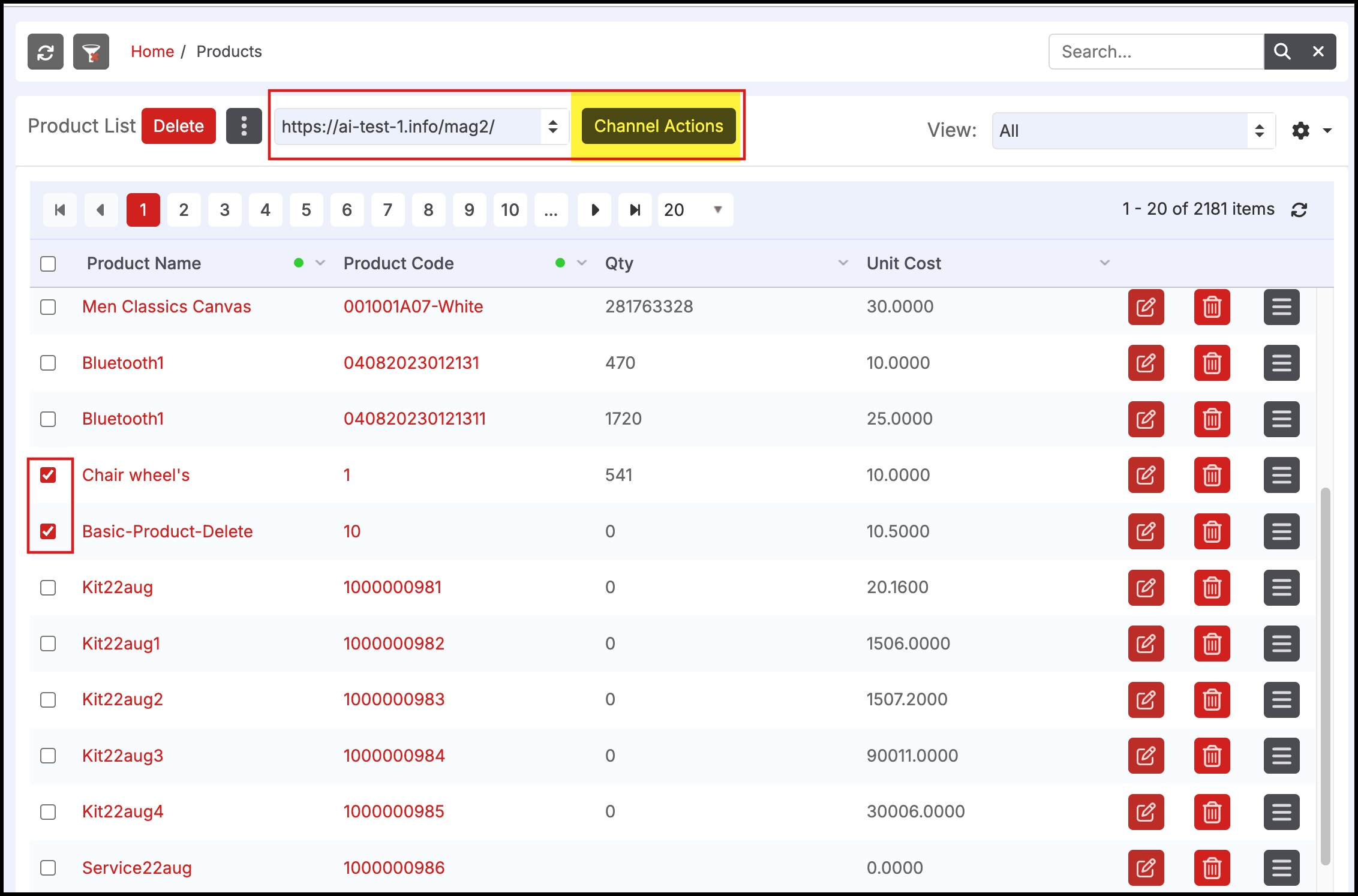The width and height of the screenshot is (1358, 896).
Task: Go to page 2
Action: pyautogui.click(x=184, y=210)
